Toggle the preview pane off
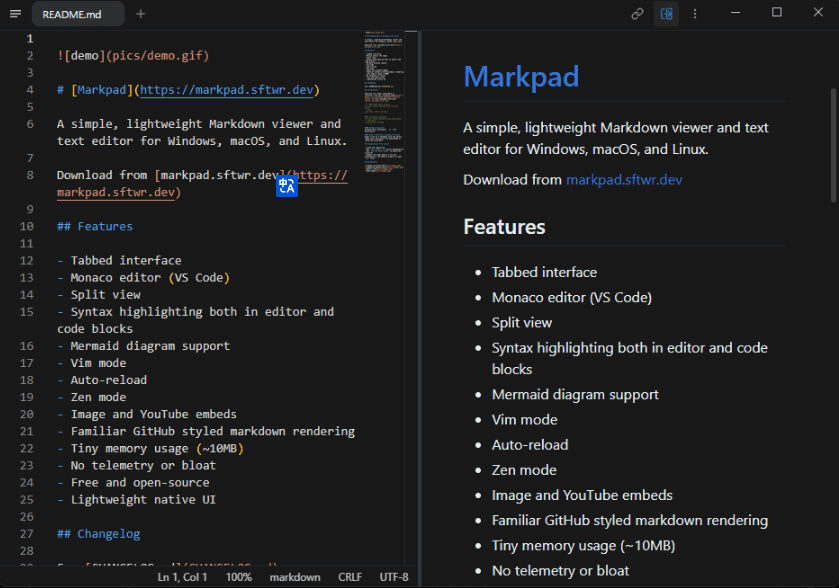The width and height of the screenshot is (839, 588). coord(666,13)
